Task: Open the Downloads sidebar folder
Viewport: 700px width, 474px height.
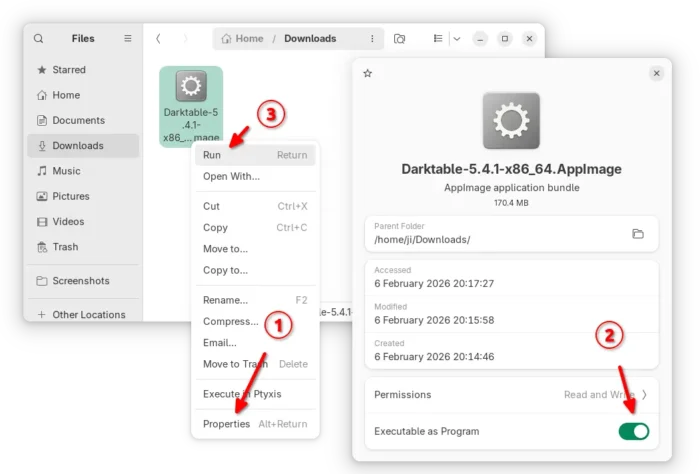Action: (x=78, y=146)
